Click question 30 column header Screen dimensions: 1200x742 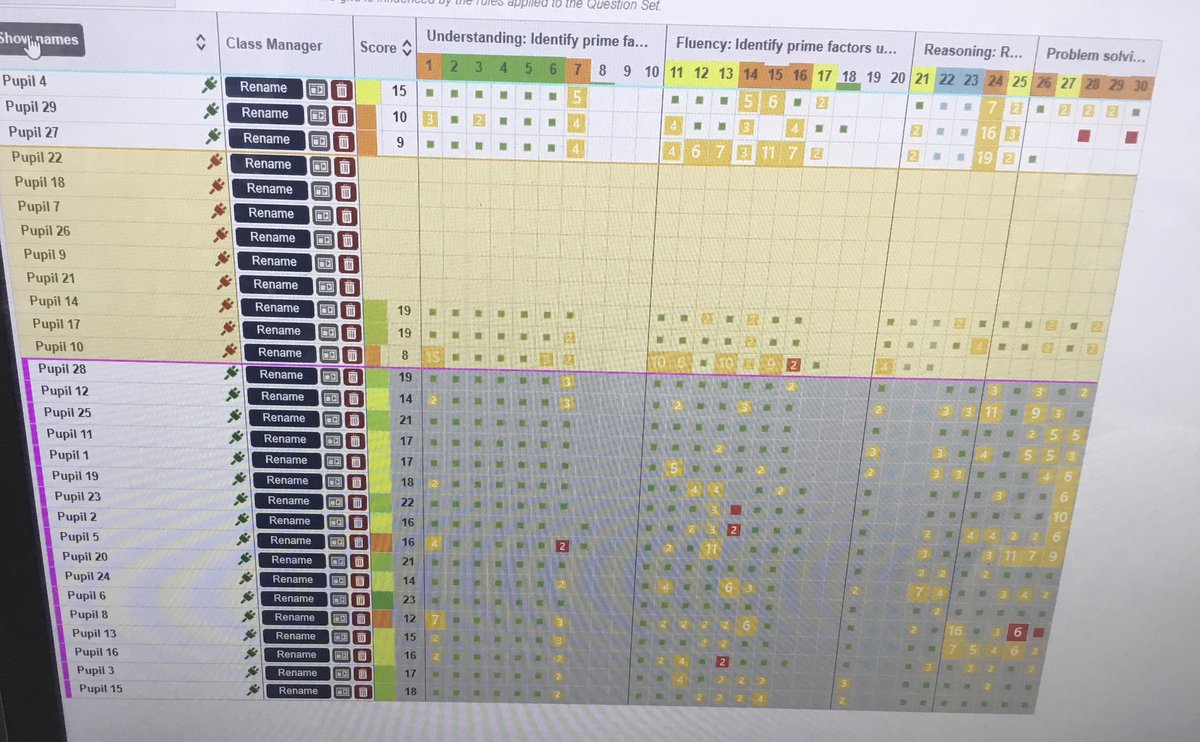click(x=1141, y=85)
